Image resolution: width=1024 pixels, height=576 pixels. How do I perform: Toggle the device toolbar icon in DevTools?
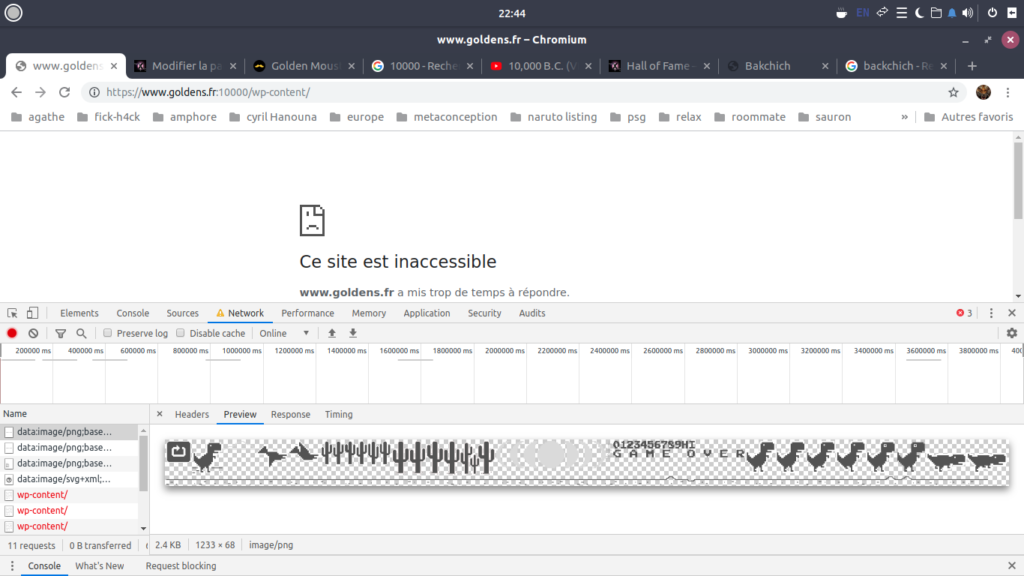[32, 313]
